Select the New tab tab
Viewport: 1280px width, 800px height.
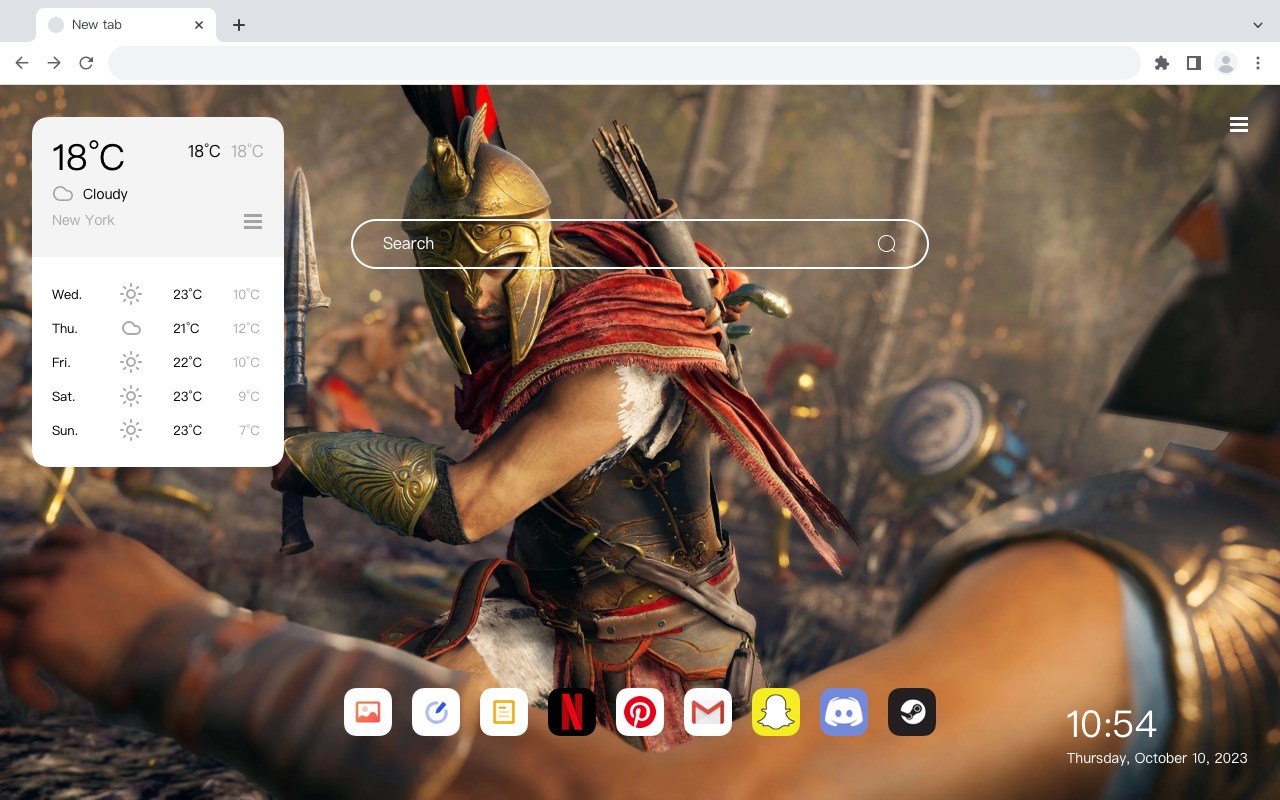coord(126,25)
